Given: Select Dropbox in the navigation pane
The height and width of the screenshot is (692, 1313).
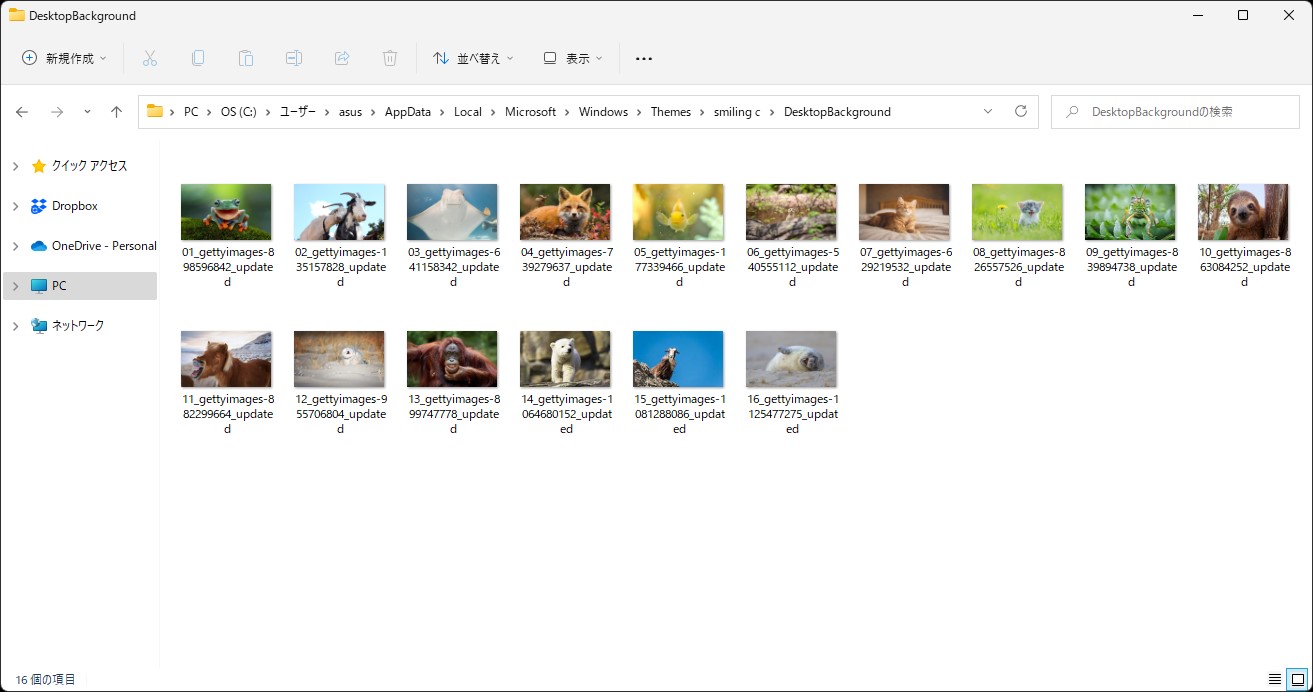Looking at the screenshot, I should 75,206.
